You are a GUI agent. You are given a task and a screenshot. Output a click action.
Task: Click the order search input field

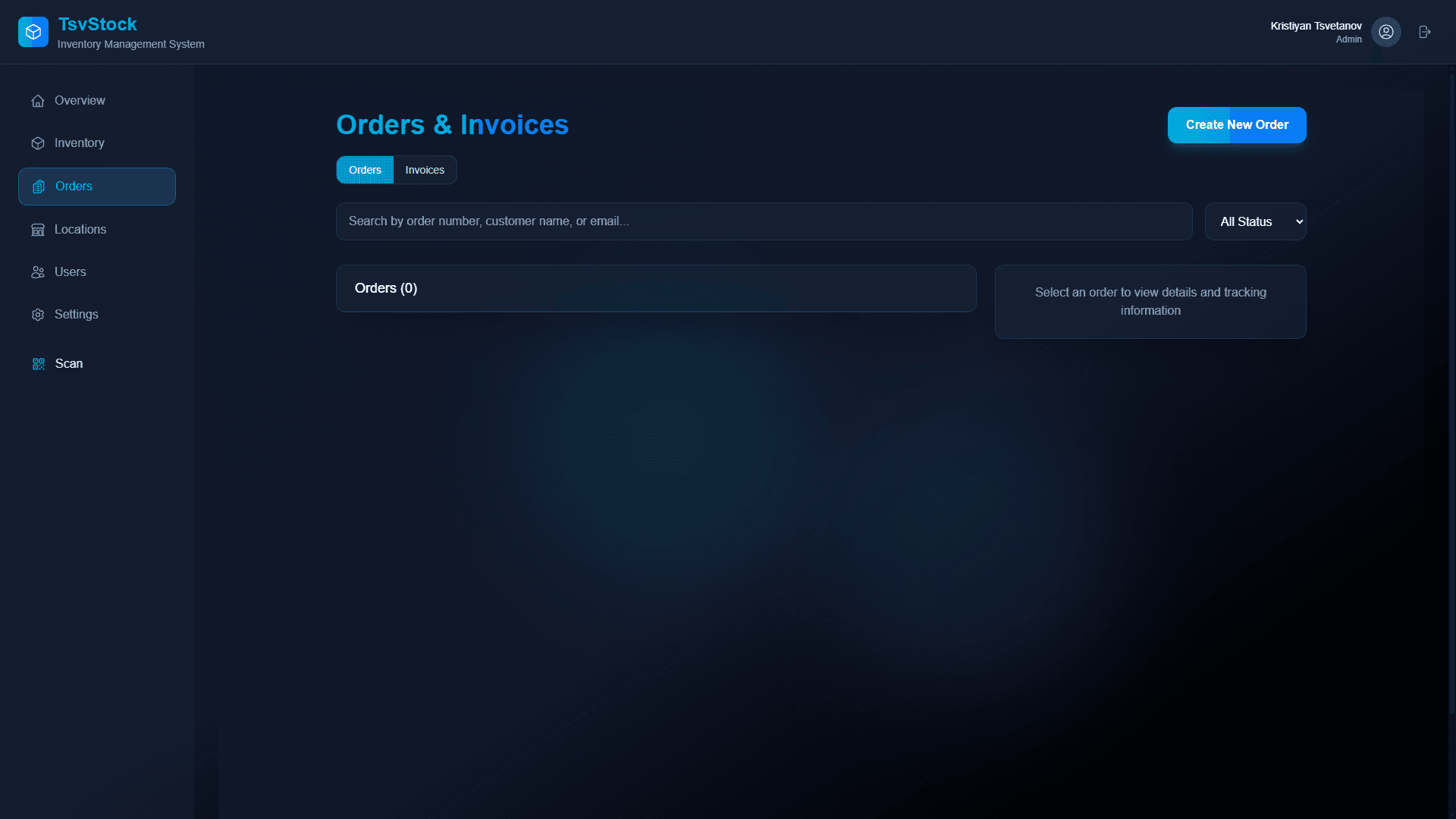(x=764, y=221)
